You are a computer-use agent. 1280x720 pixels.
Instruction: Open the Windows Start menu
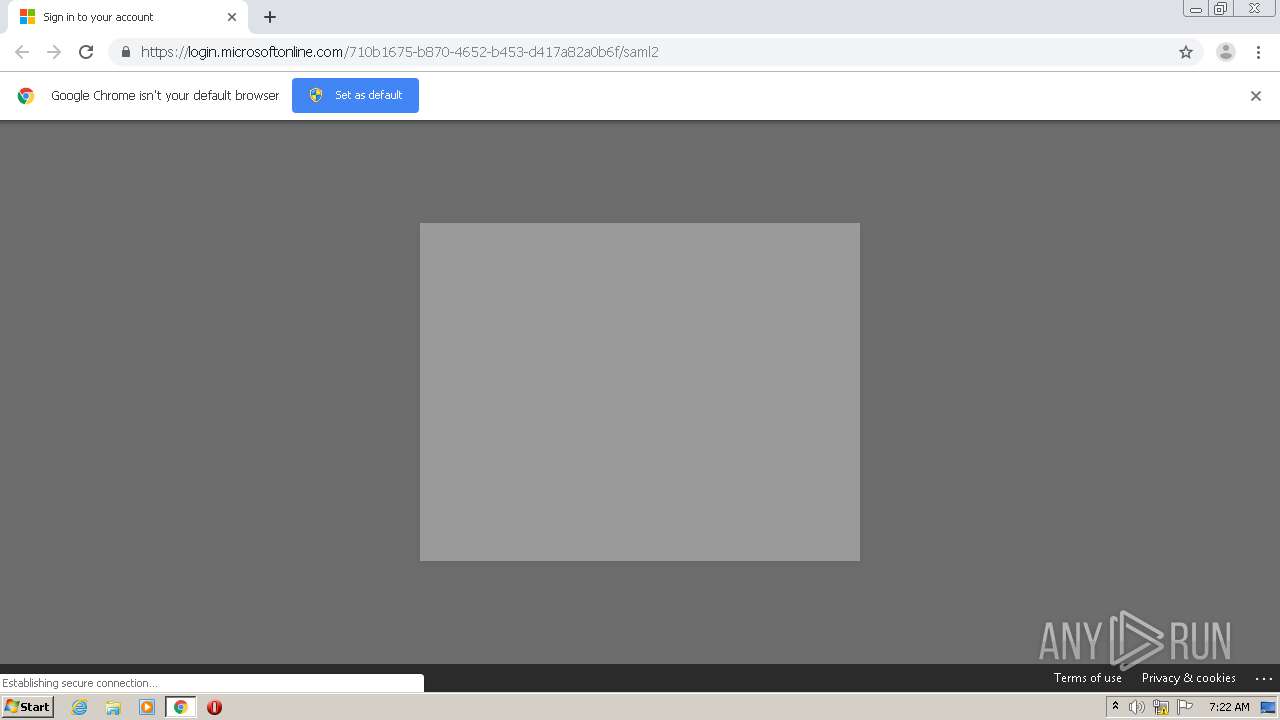click(x=28, y=707)
